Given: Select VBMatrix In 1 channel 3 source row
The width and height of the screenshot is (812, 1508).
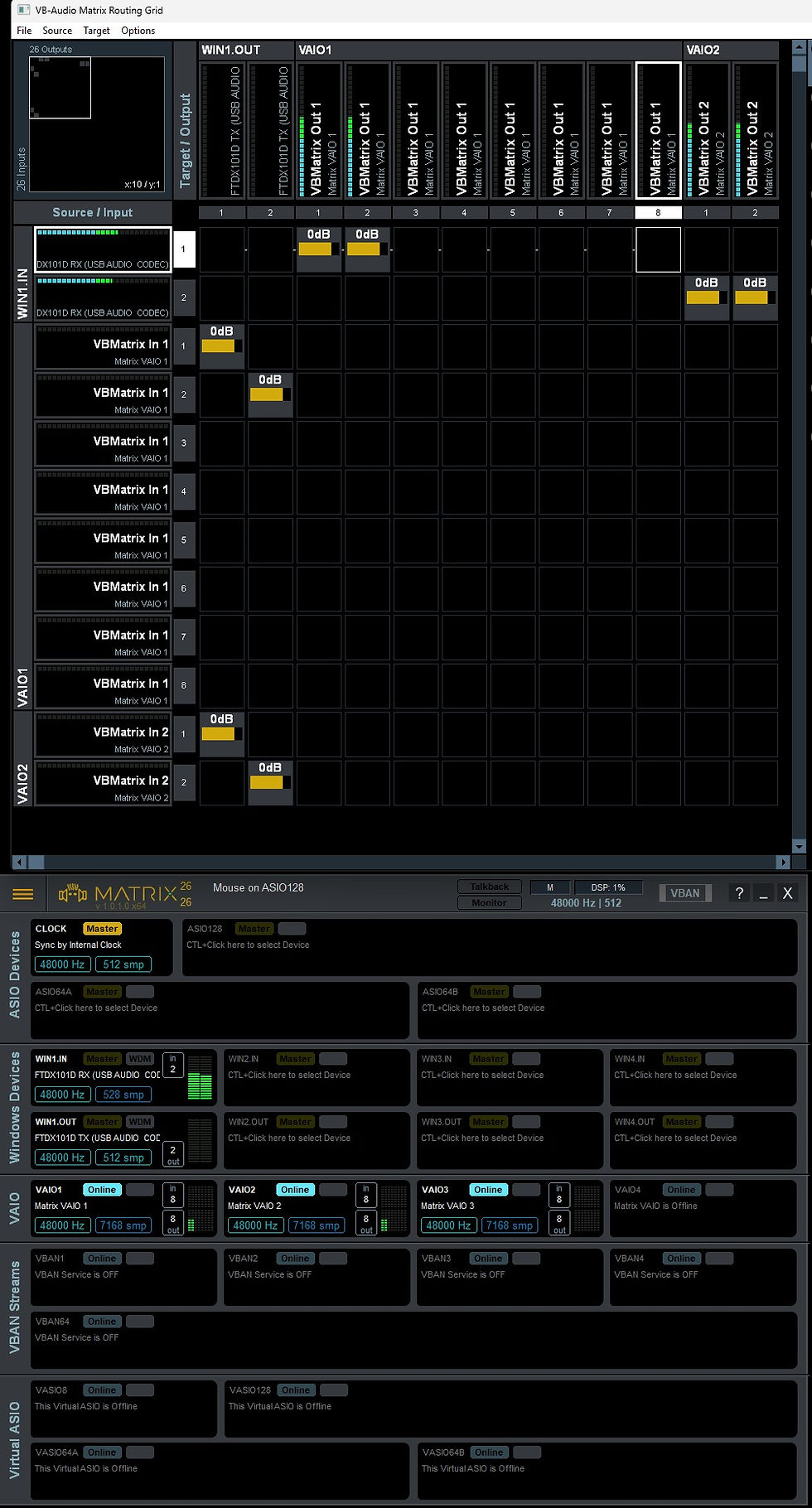Looking at the screenshot, I should [103, 443].
